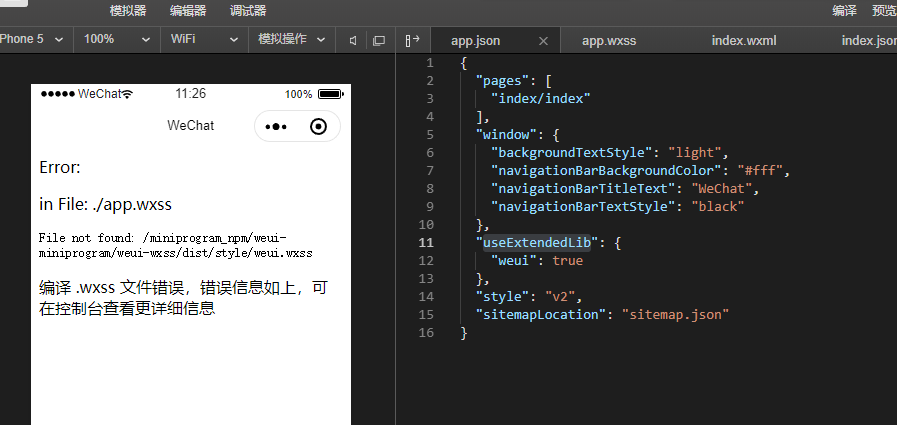Close the app.json editor tab
This screenshot has width=897, height=425.
(543, 41)
